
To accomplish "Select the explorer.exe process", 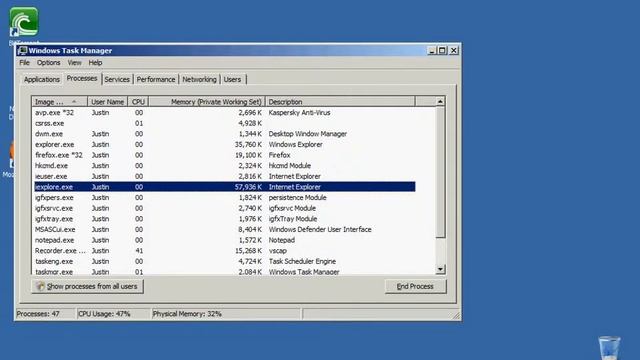I will [224, 144].
